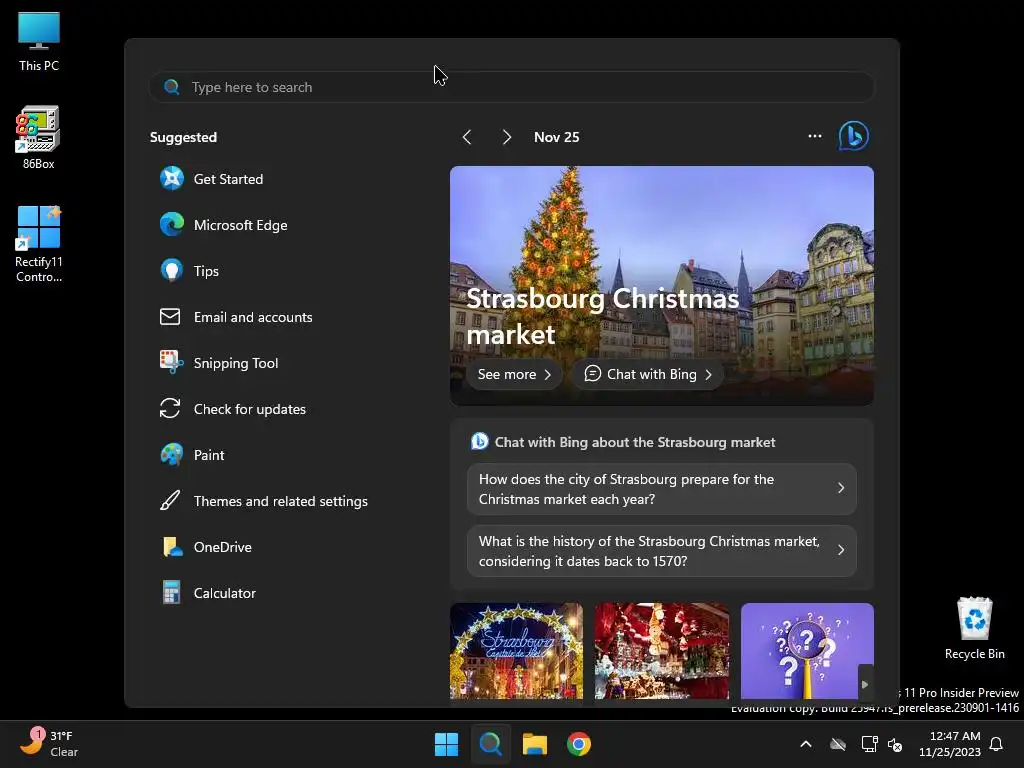Click the Check for updates icon

pyautogui.click(x=170, y=409)
